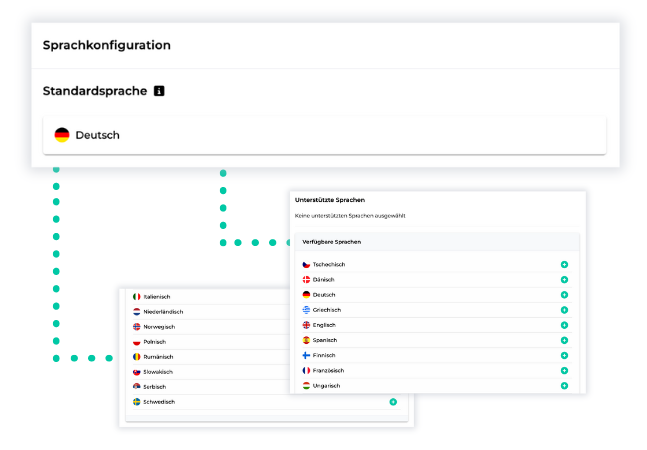Click the Griechisch language name
The width and height of the screenshot is (647, 450).
[x=327, y=310]
